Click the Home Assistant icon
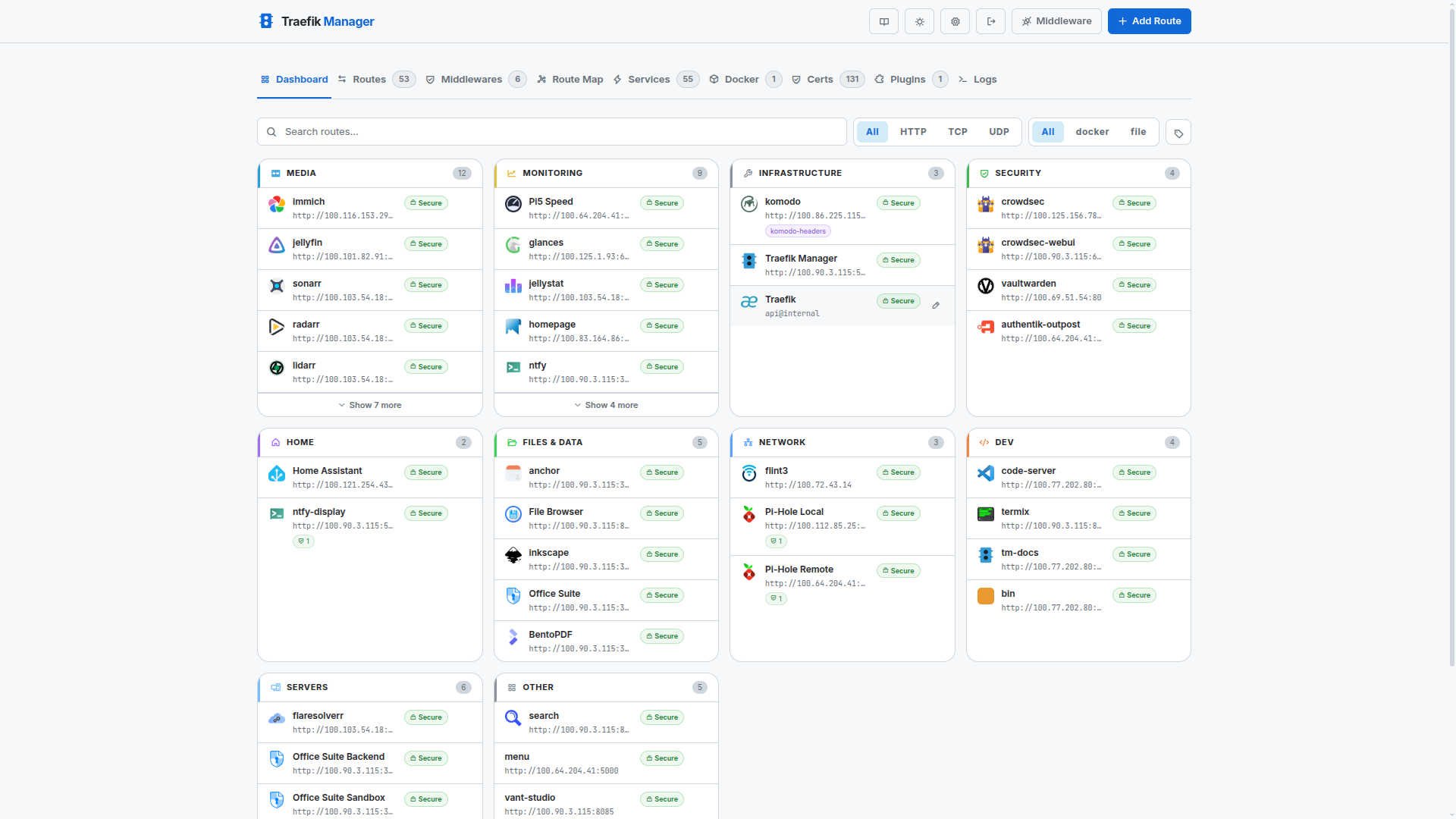This screenshot has height=819, width=1456. [x=277, y=474]
